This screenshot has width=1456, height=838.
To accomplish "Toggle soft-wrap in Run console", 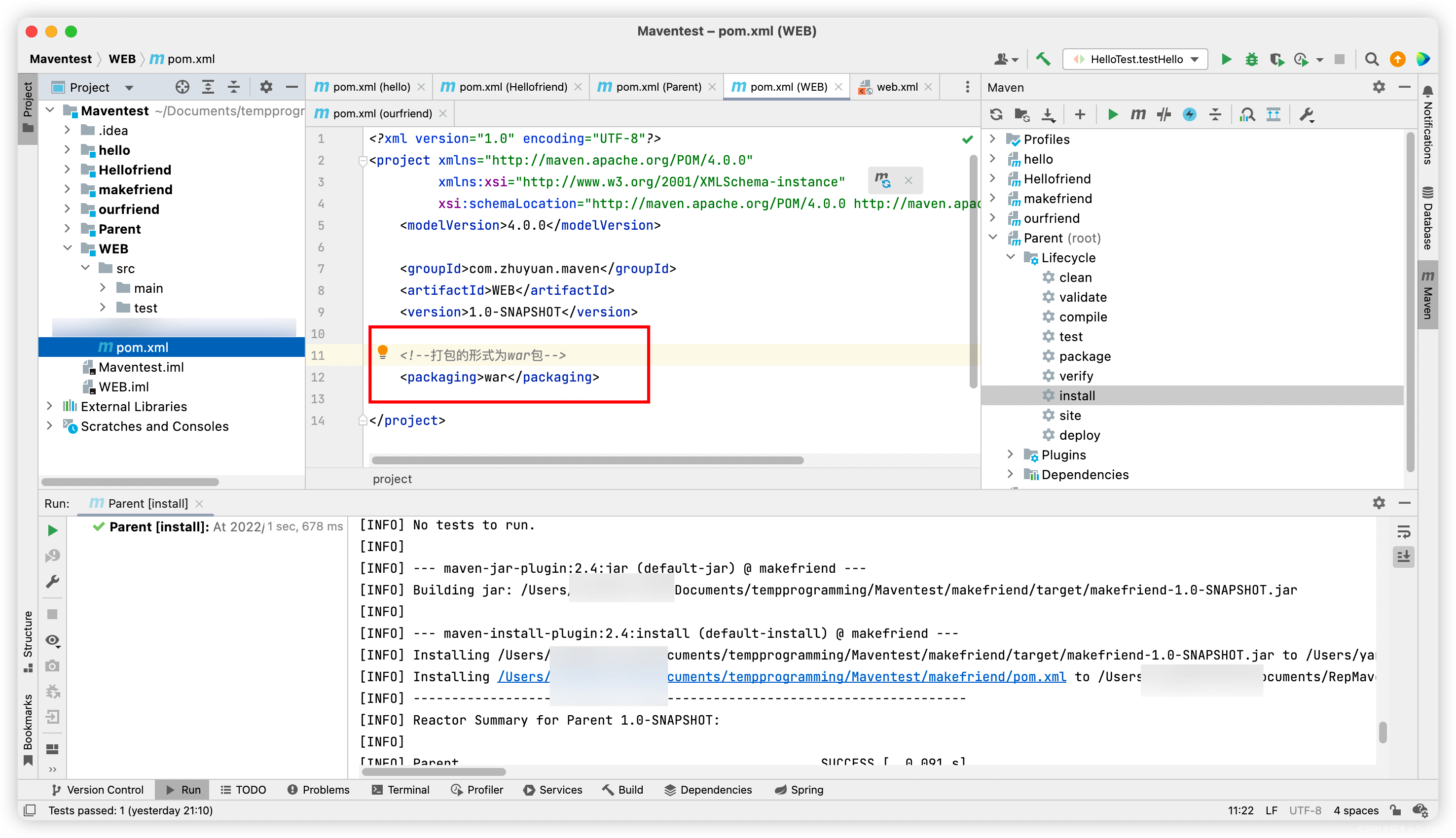I will pyautogui.click(x=1404, y=532).
